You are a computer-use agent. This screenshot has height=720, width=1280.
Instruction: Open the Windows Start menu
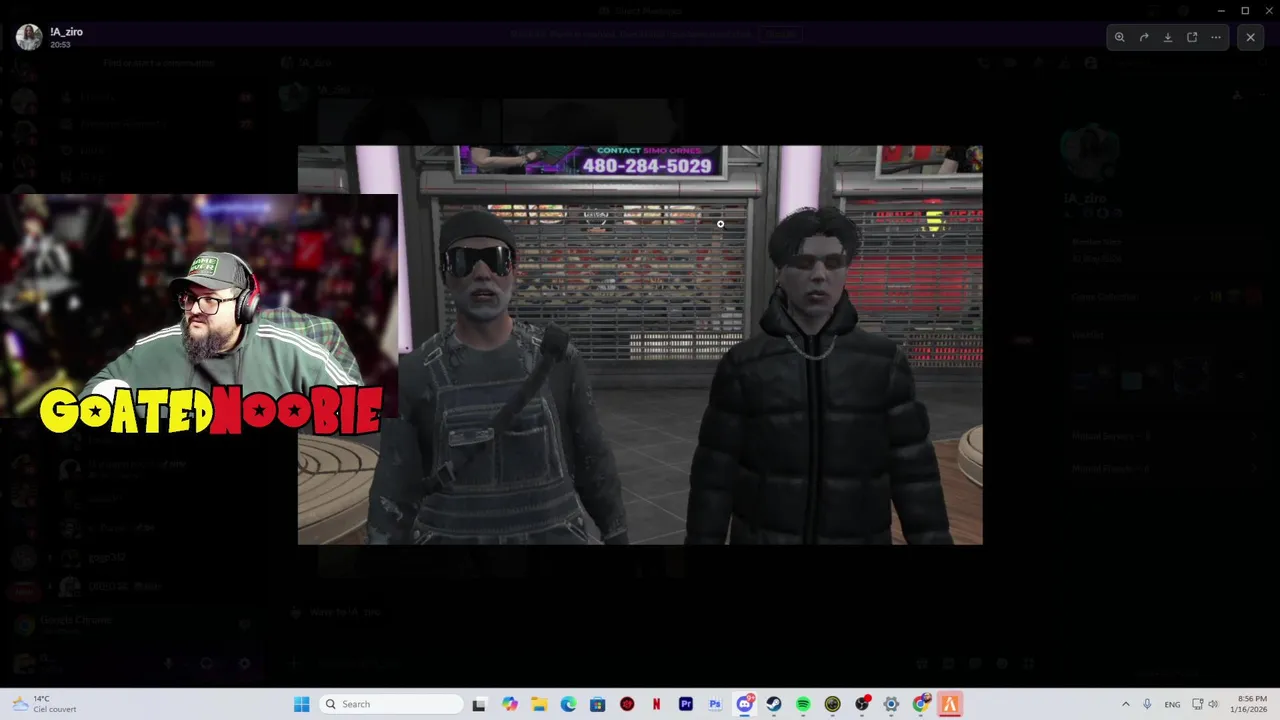[301, 704]
